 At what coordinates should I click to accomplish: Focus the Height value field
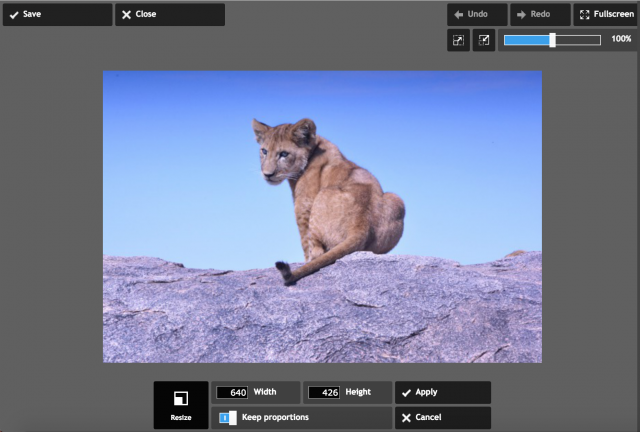(x=323, y=393)
